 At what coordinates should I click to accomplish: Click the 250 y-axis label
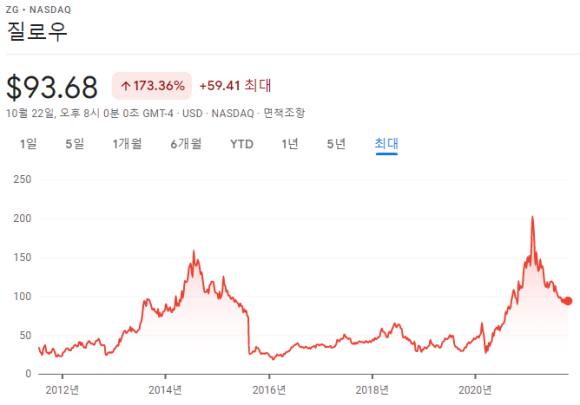[x=22, y=179]
